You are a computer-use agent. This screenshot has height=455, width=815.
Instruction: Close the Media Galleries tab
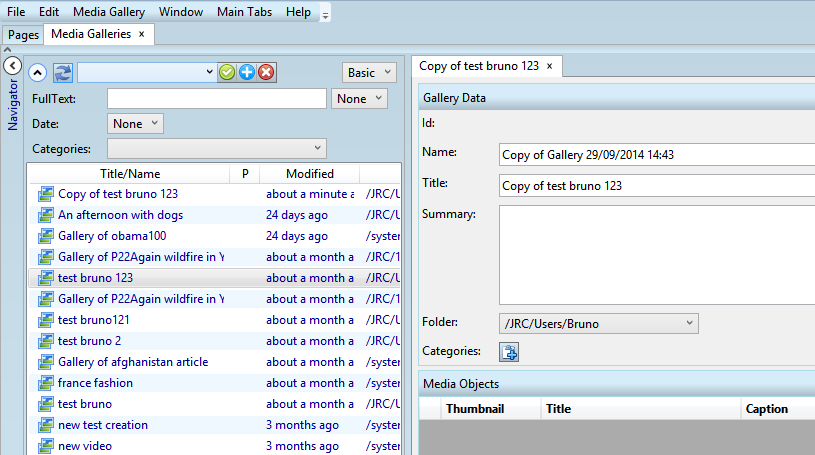click(141, 34)
